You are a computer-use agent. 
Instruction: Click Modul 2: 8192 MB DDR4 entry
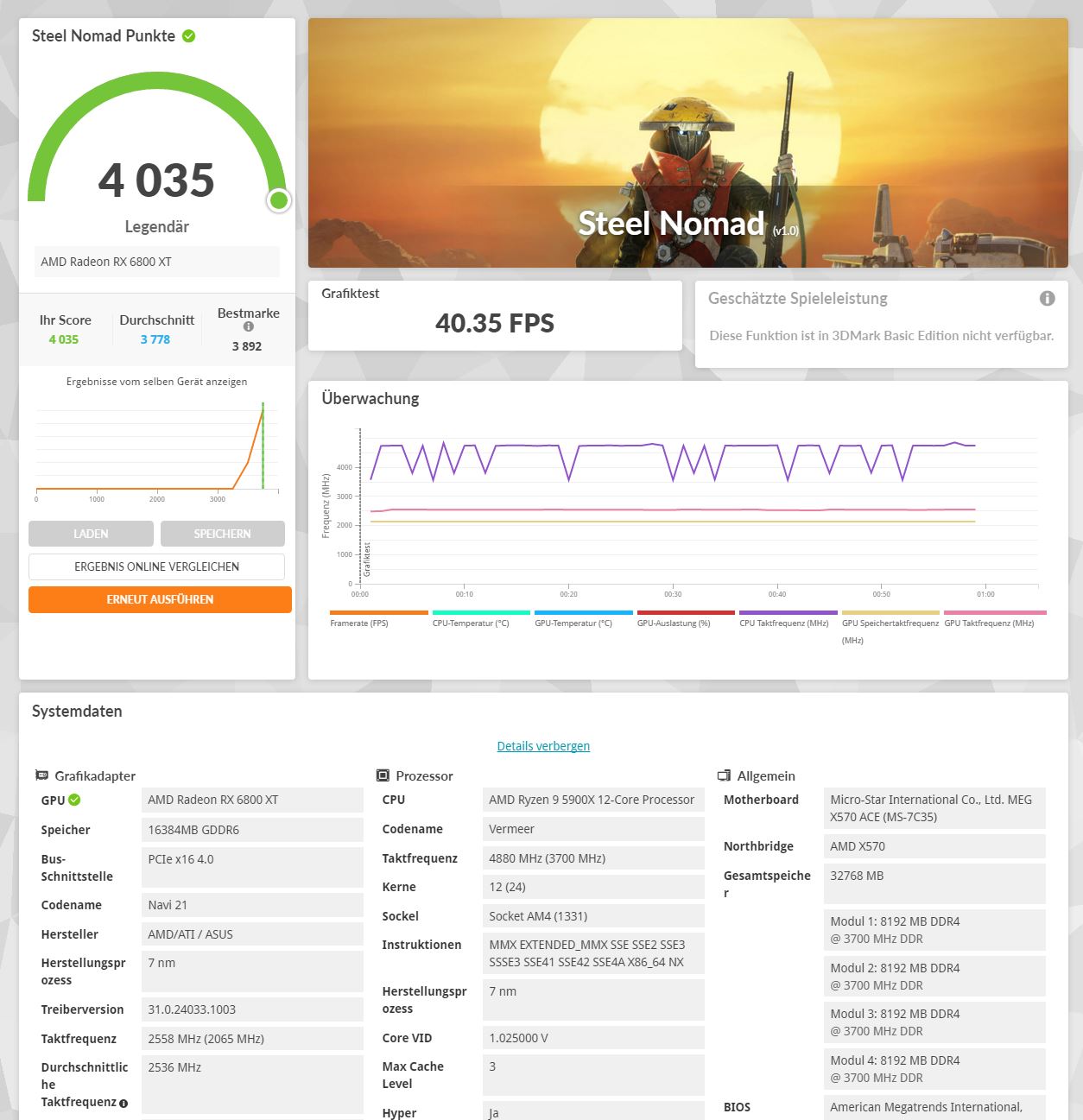tap(934, 977)
